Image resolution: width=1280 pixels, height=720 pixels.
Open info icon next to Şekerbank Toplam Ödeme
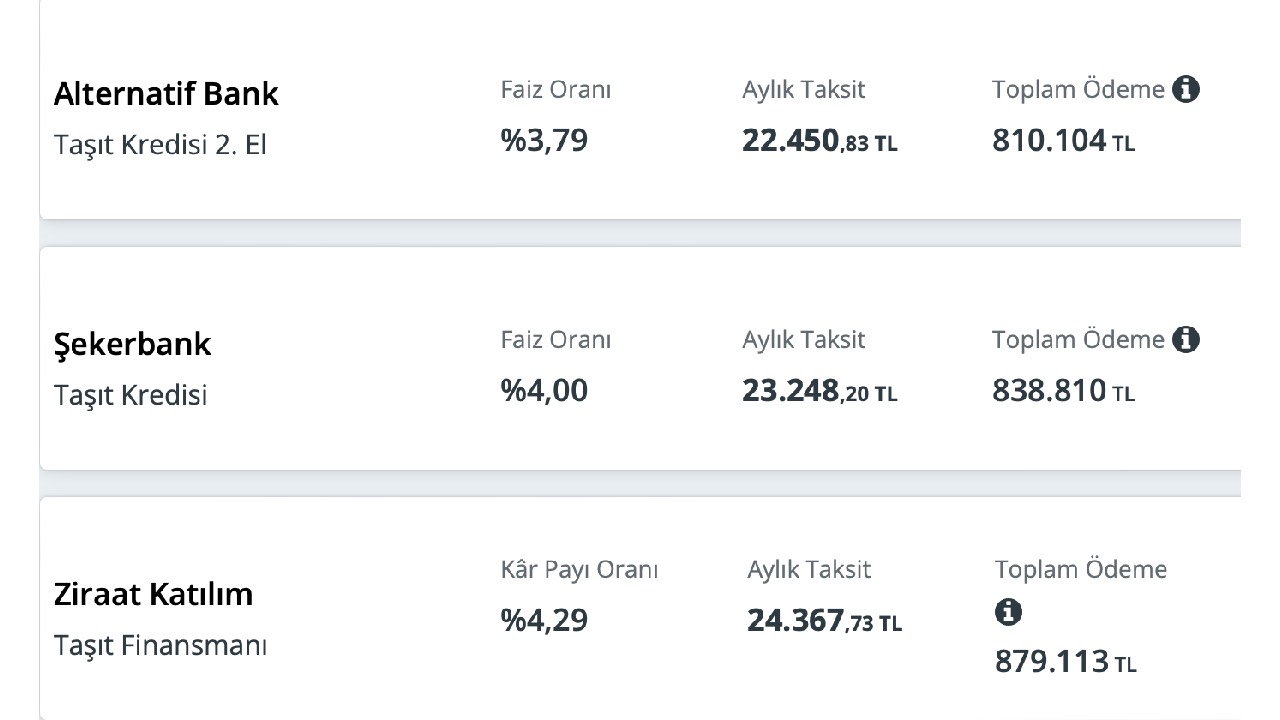pos(1186,339)
